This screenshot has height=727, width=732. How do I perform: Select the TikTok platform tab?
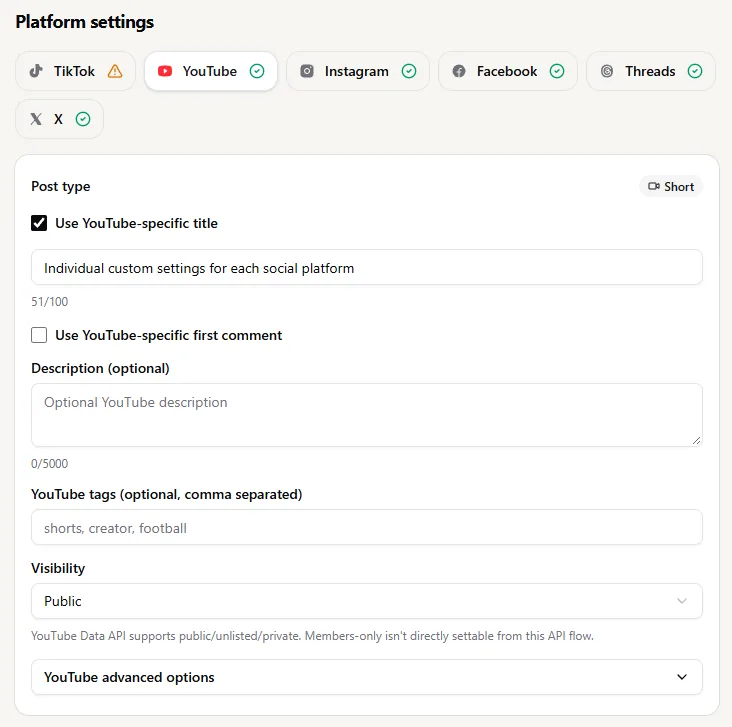click(x=75, y=71)
